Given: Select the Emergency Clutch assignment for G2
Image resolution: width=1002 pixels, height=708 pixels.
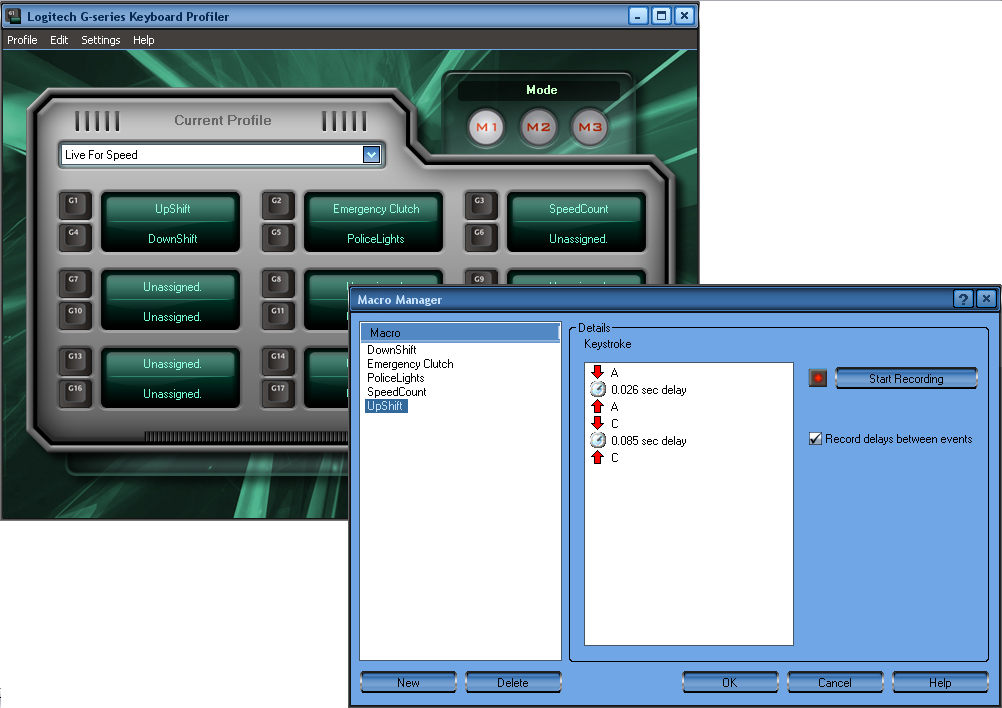Looking at the screenshot, I should pos(376,209).
